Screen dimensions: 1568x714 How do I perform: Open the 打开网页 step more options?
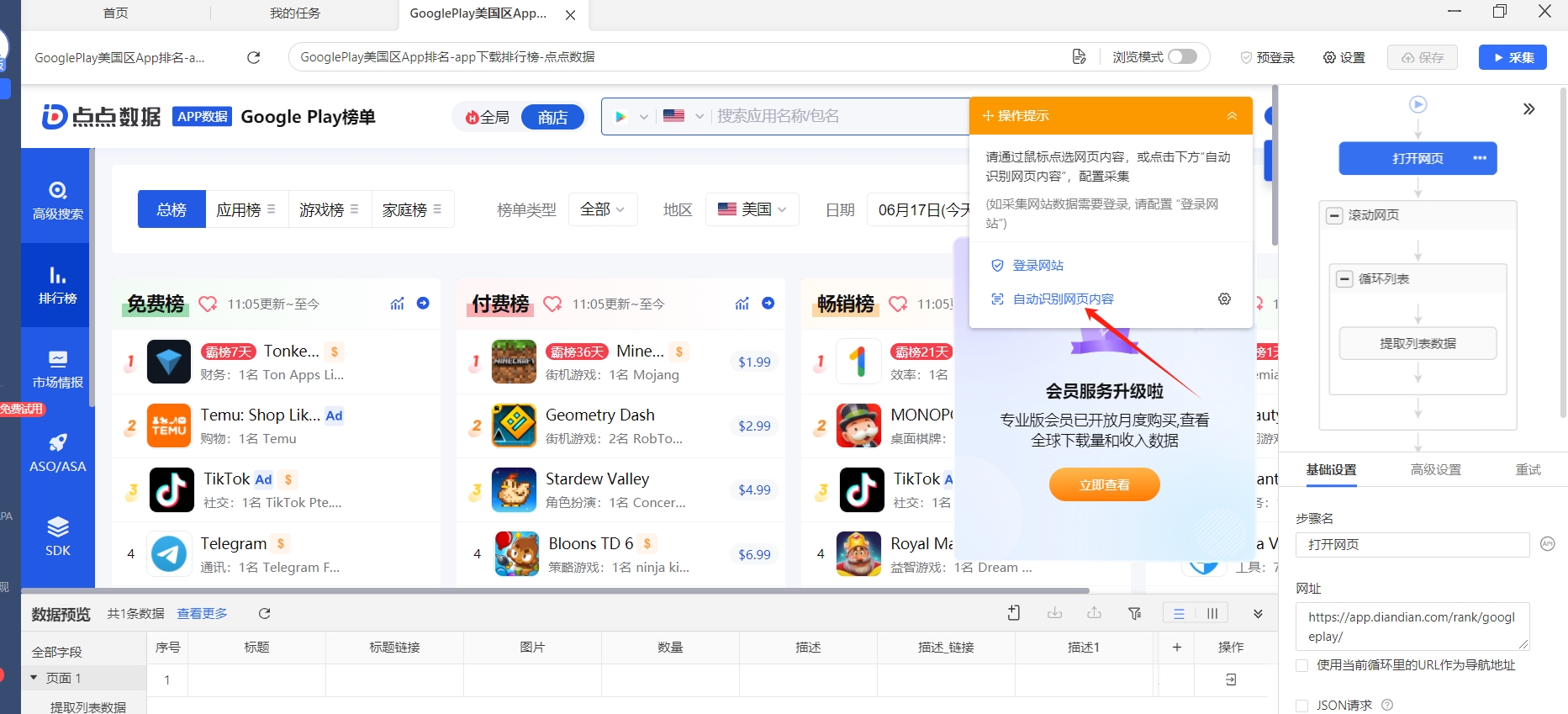click(x=1480, y=158)
